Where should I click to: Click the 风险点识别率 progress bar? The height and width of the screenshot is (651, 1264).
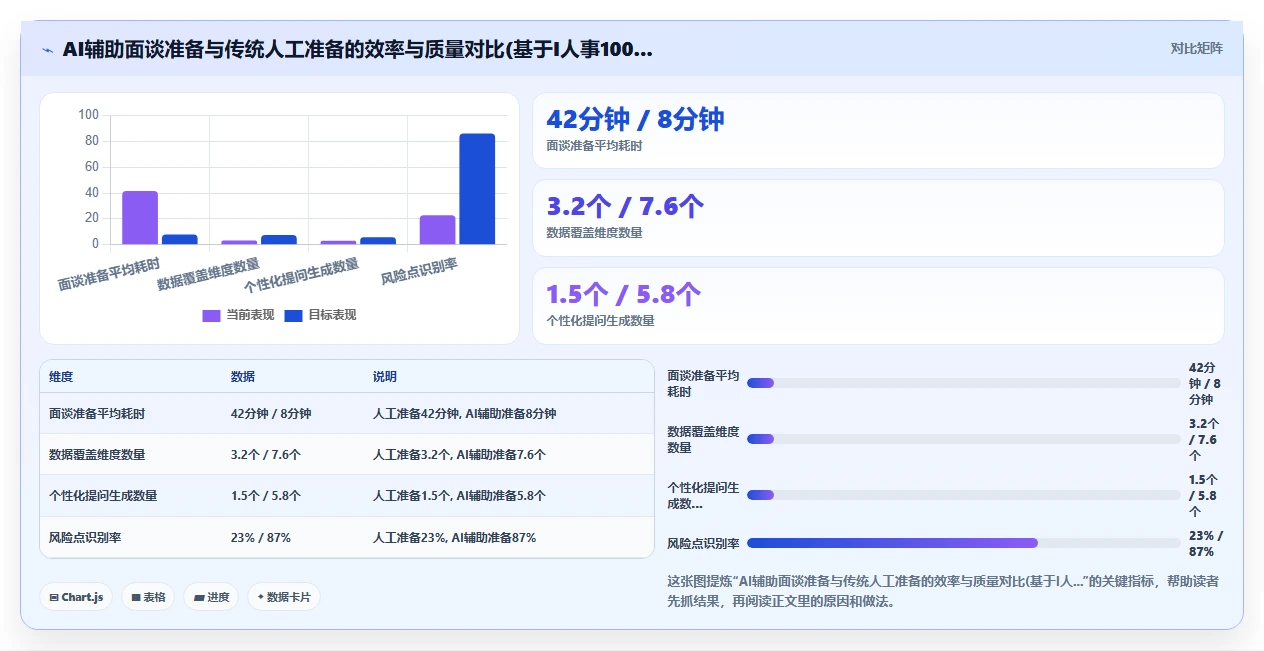[964, 543]
